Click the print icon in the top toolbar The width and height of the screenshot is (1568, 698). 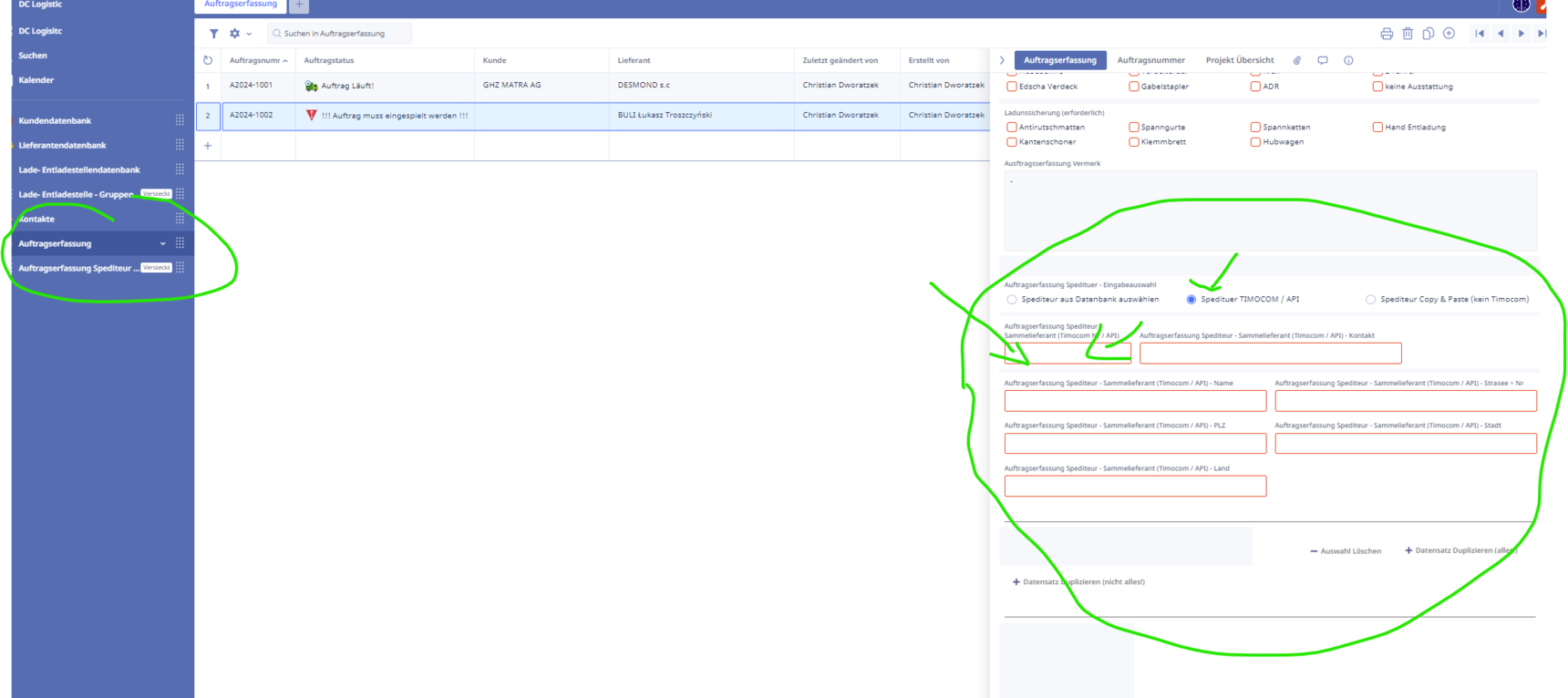pos(1387,34)
